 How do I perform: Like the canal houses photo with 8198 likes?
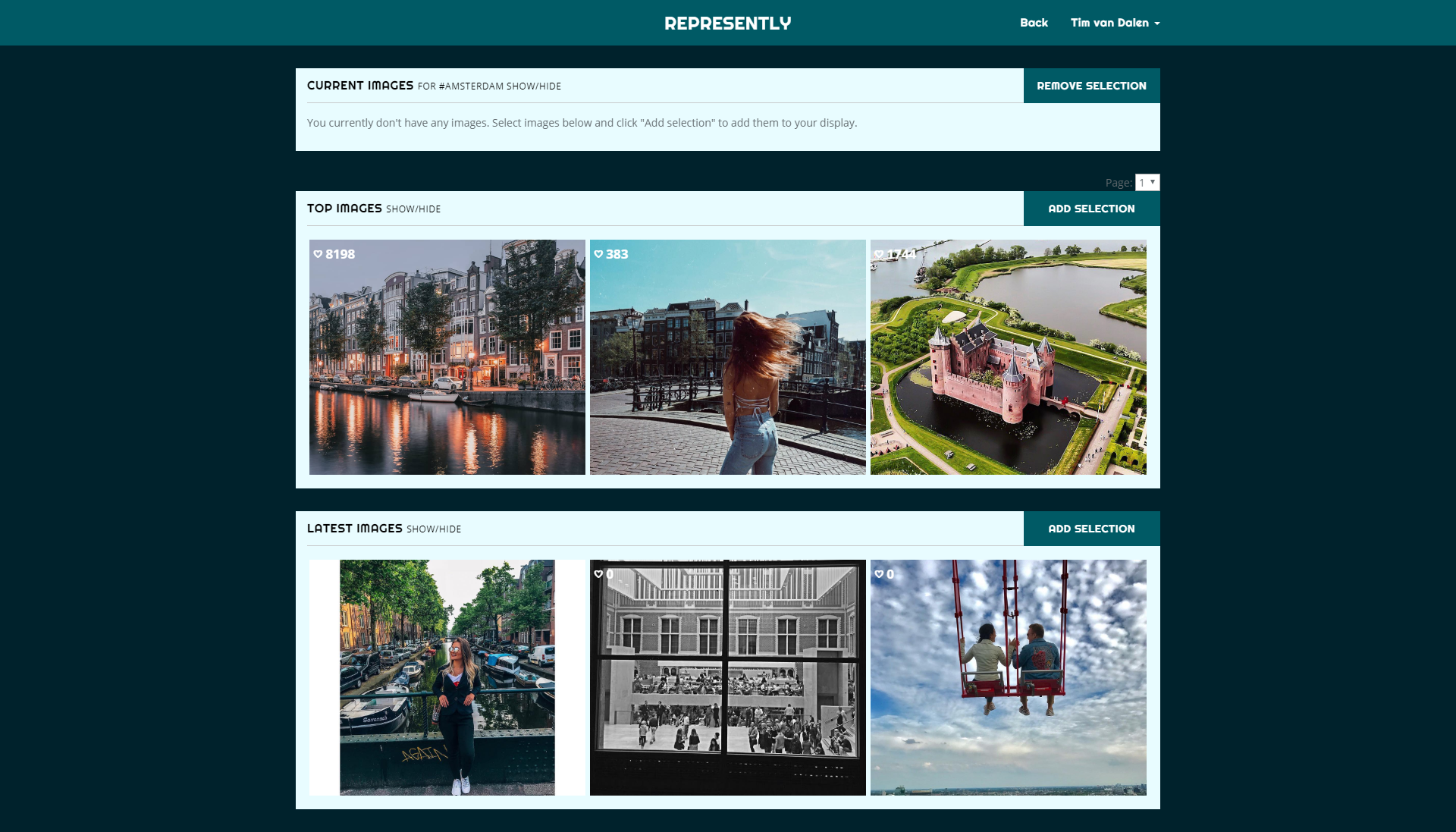coord(317,254)
